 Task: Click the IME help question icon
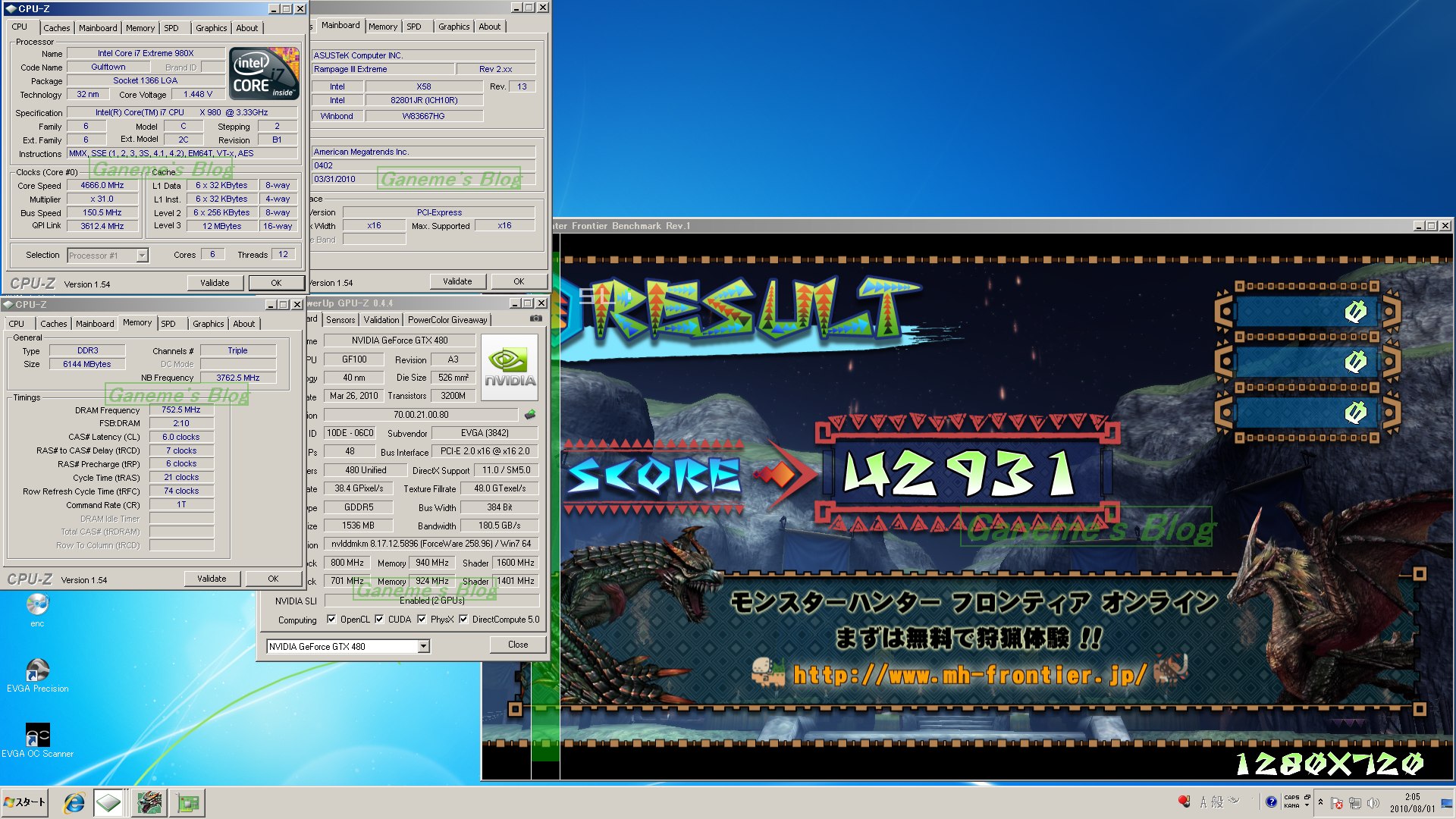pyautogui.click(x=1271, y=802)
